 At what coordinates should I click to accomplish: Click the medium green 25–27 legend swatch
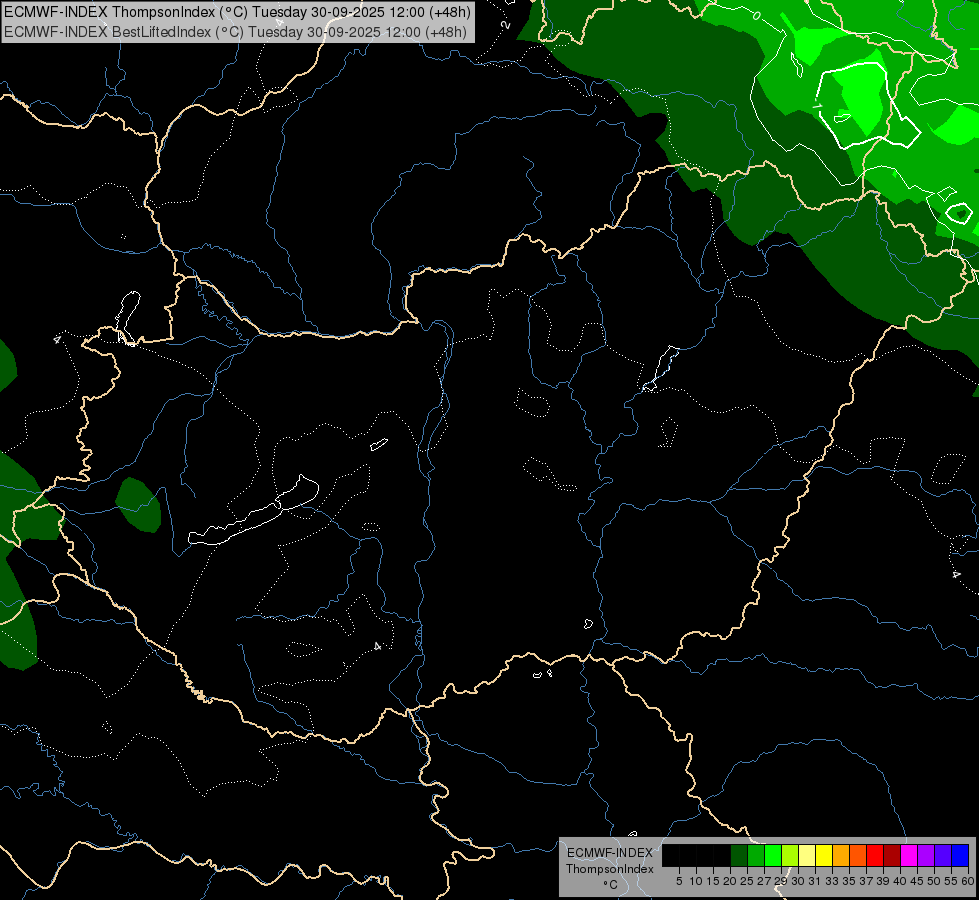click(x=756, y=855)
